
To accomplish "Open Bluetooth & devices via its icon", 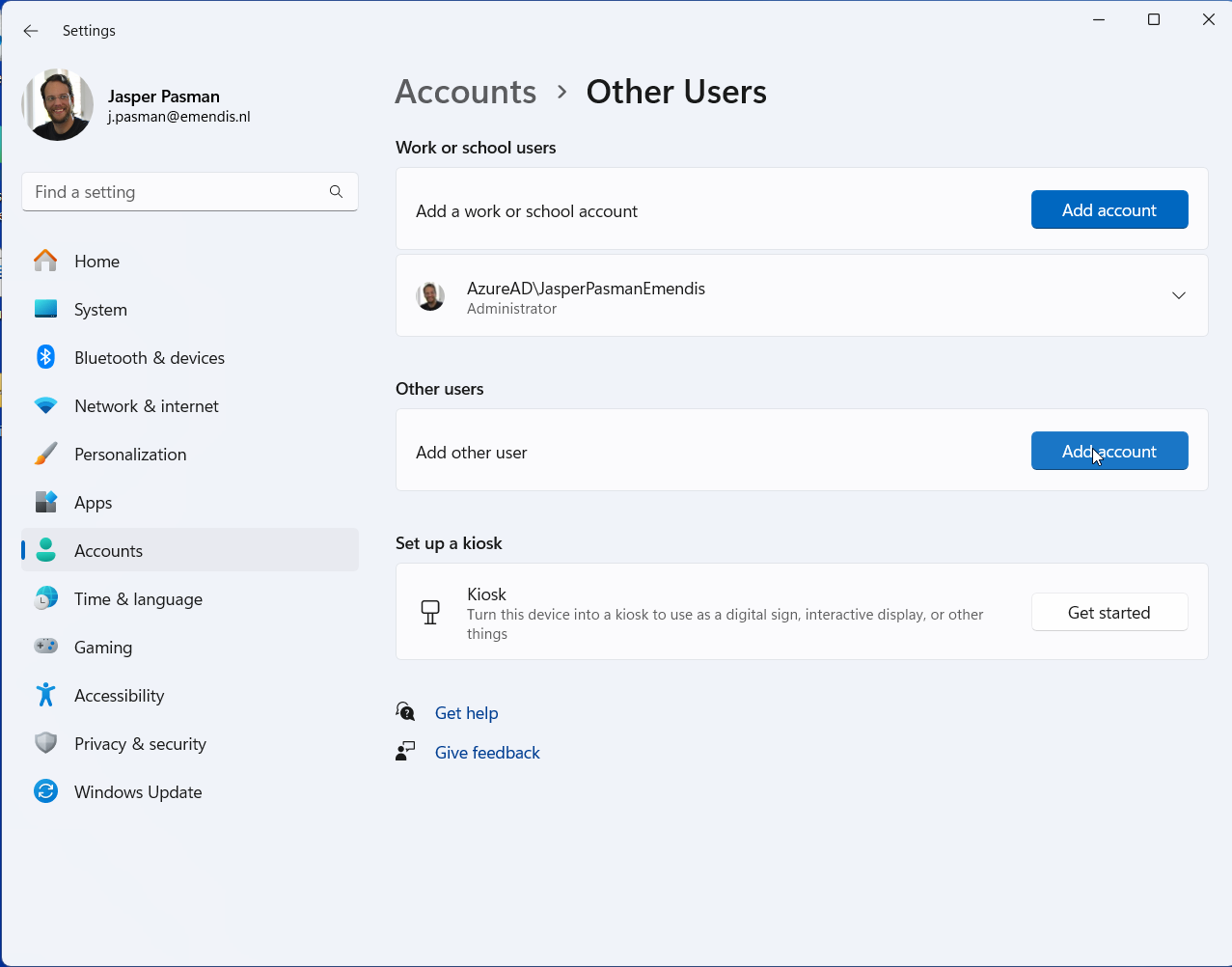I will 45,357.
